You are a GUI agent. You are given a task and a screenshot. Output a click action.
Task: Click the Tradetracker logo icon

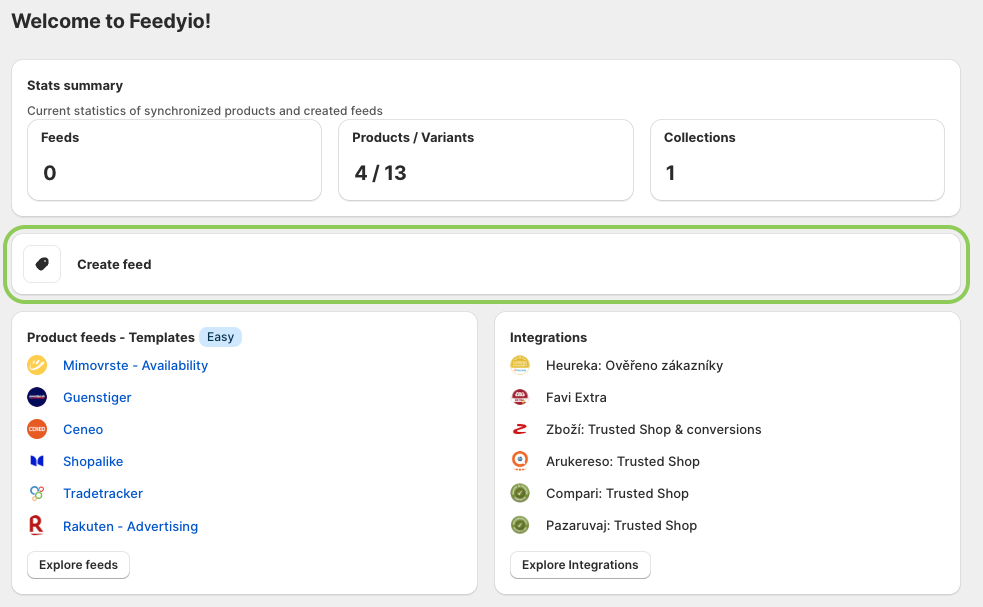pyautogui.click(x=37, y=493)
